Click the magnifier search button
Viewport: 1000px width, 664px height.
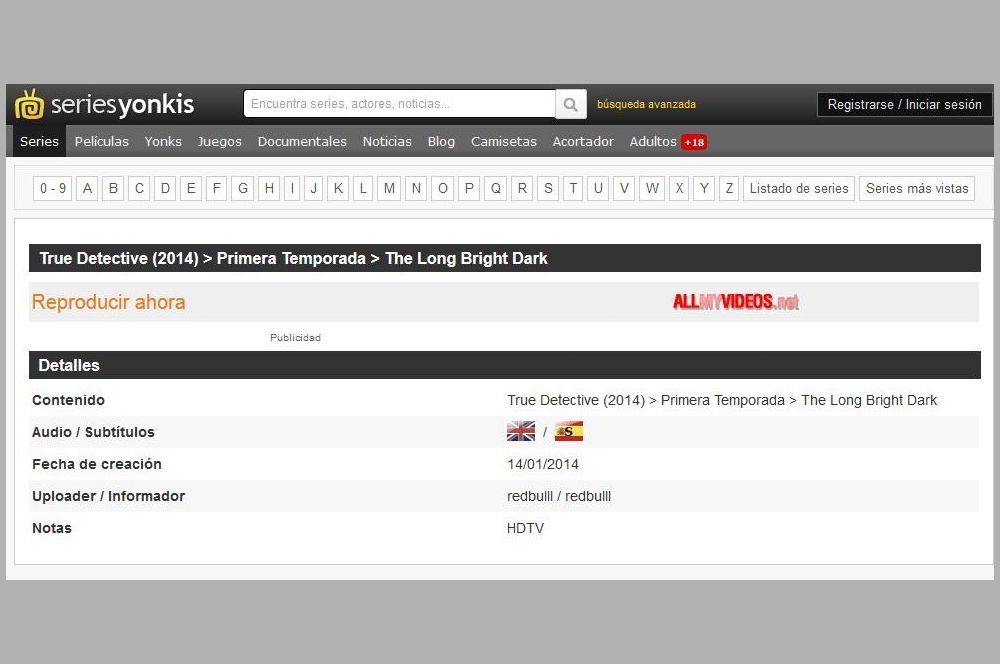pos(571,104)
